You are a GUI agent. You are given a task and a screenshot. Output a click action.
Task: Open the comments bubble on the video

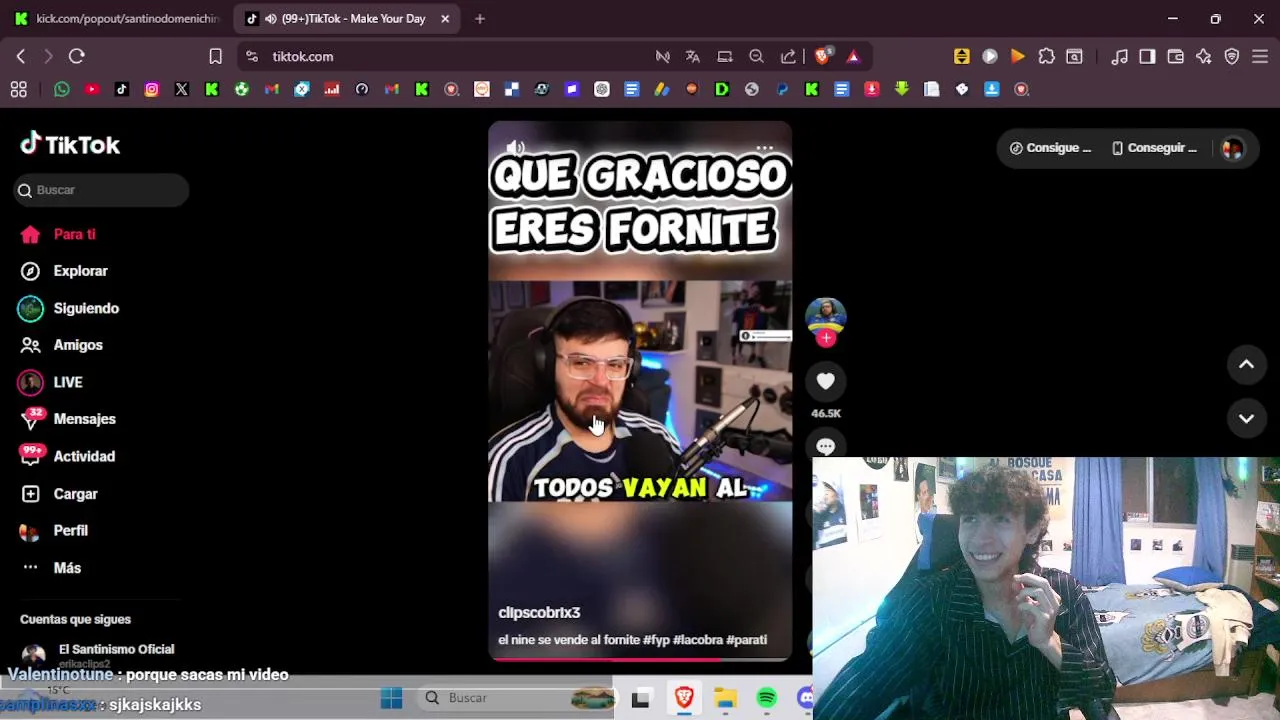[x=826, y=447]
